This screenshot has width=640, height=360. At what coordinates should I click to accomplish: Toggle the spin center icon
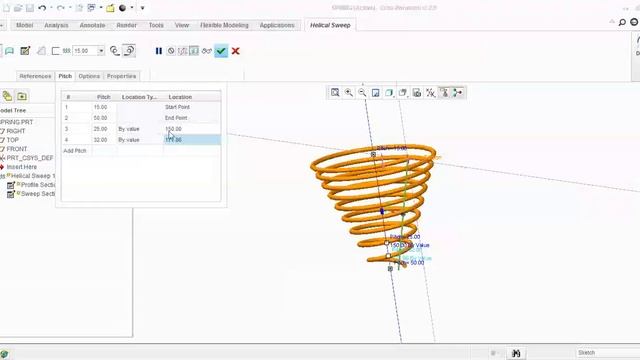[x=458, y=93]
